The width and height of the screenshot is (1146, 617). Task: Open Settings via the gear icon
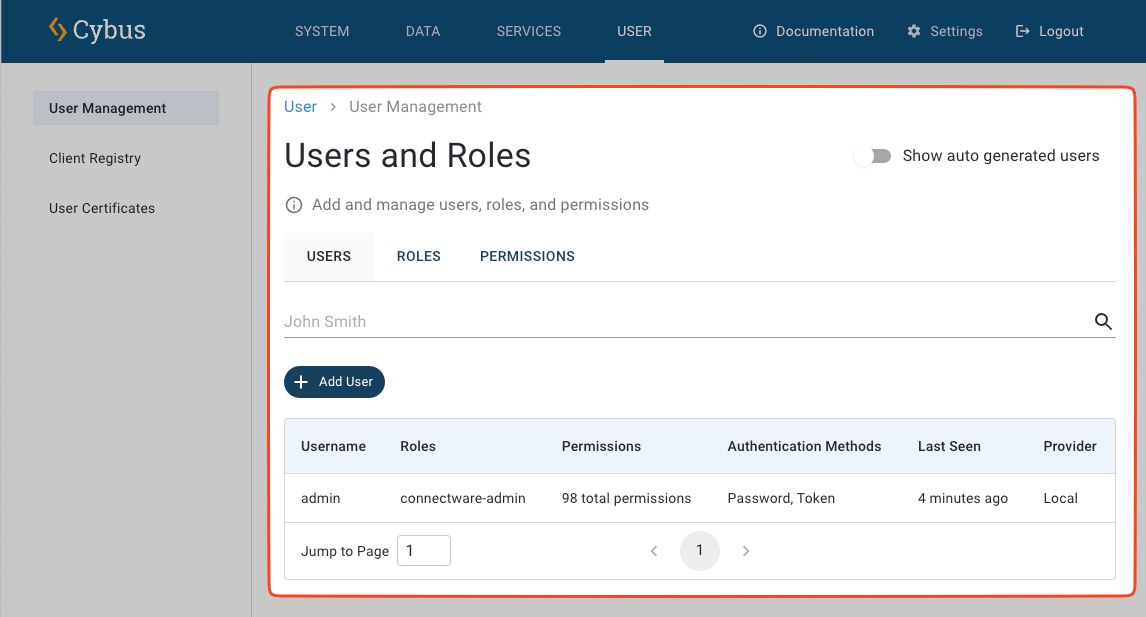click(x=914, y=31)
